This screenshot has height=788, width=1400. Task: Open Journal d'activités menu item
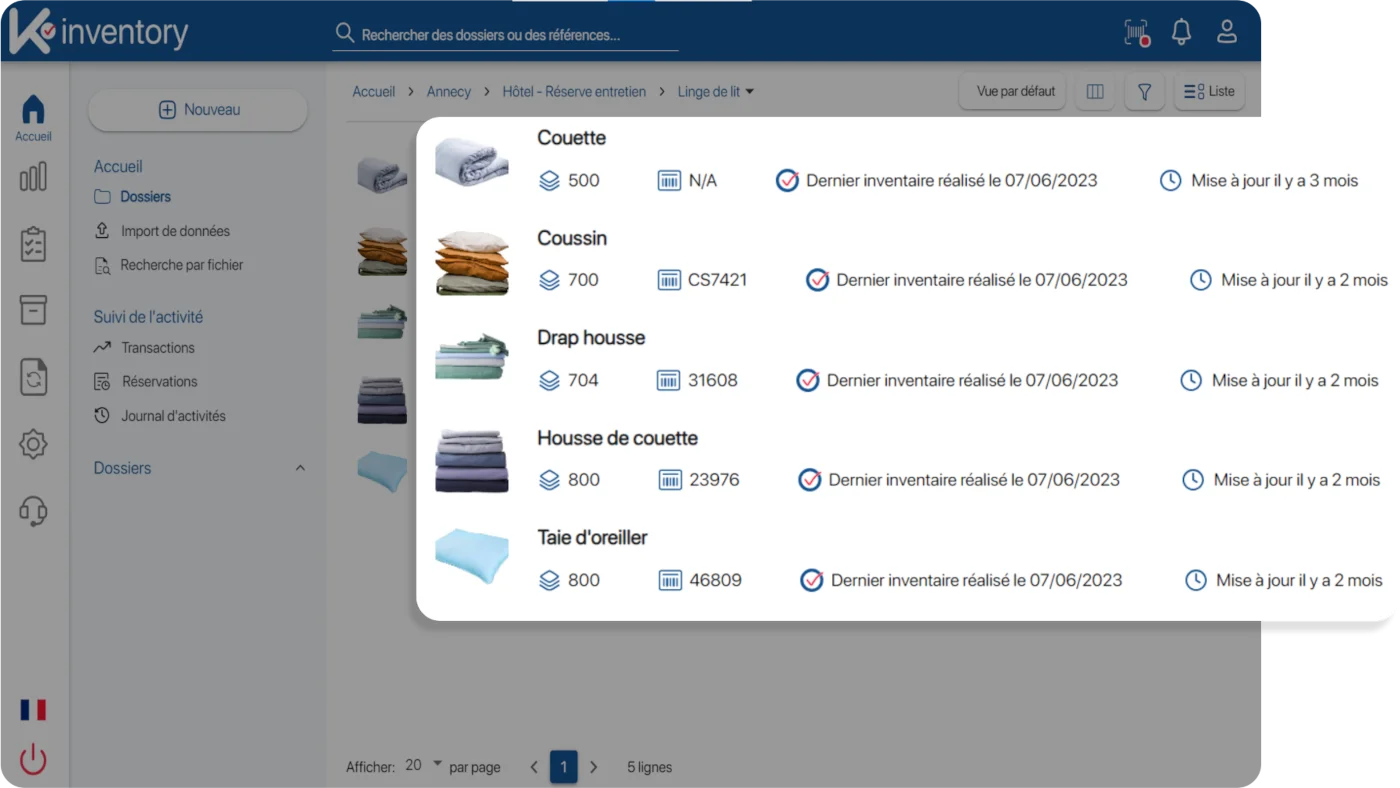(160, 415)
